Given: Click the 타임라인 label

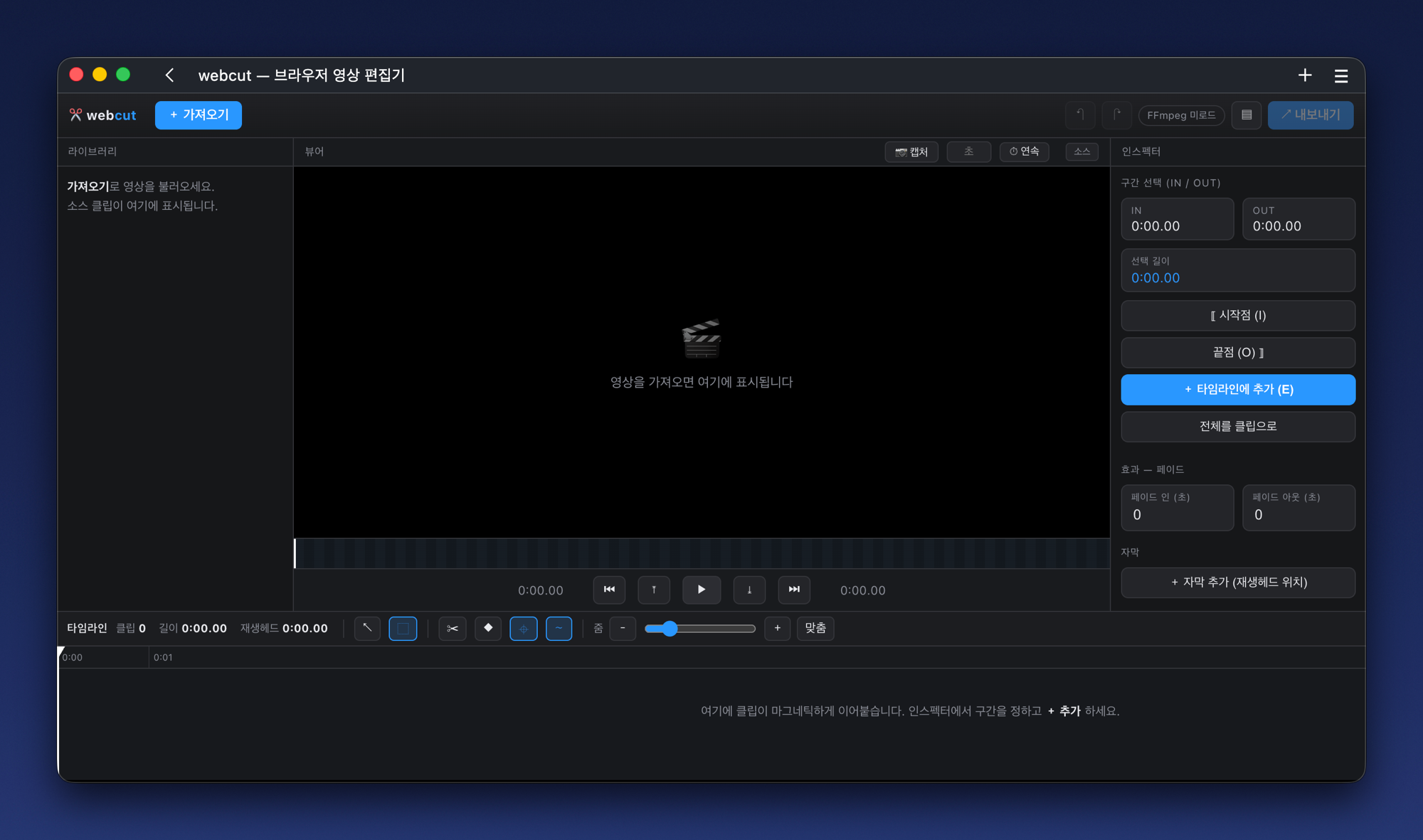Looking at the screenshot, I should 87,629.
